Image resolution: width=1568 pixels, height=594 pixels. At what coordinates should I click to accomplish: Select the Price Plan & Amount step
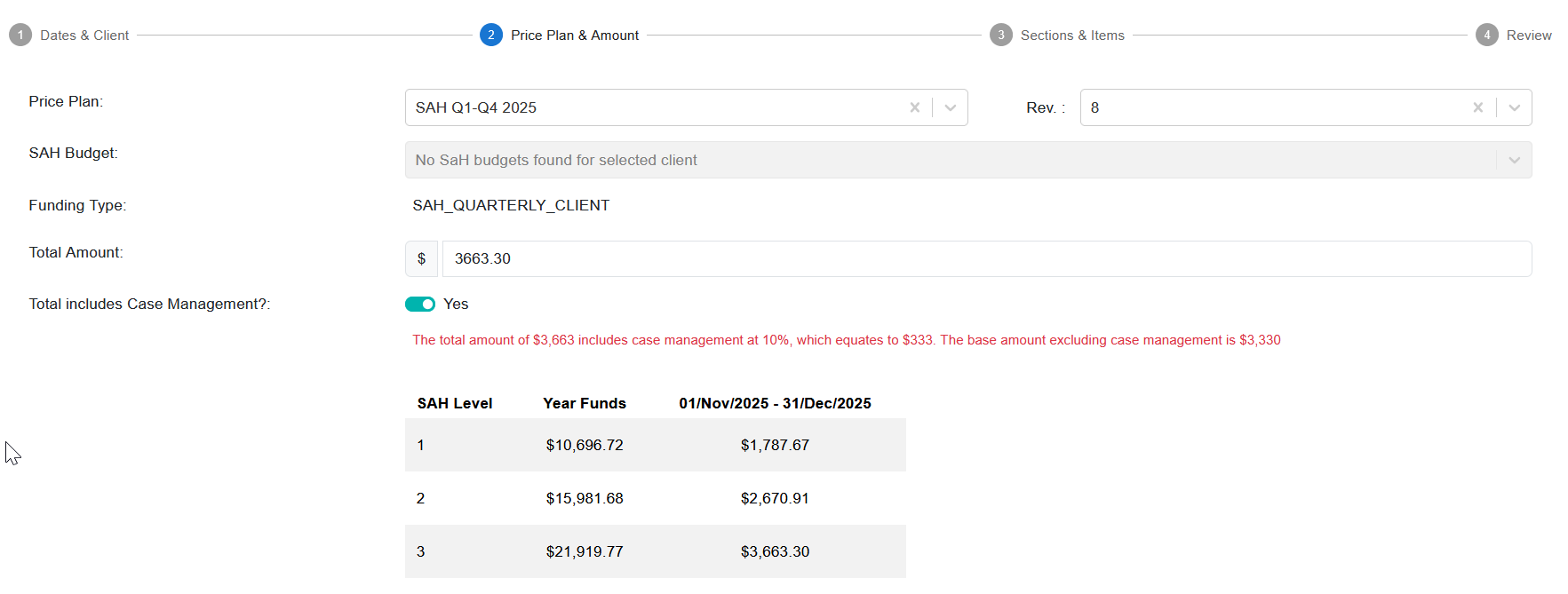tap(574, 36)
